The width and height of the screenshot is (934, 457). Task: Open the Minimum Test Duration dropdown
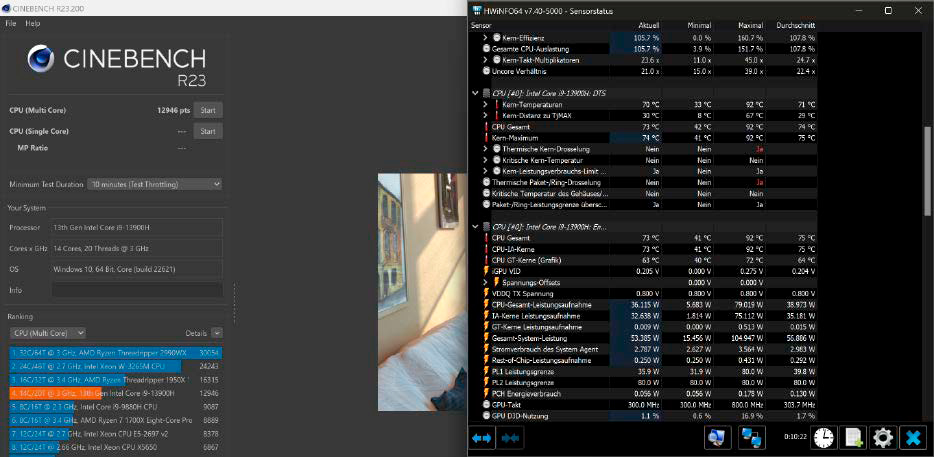point(155,185)
